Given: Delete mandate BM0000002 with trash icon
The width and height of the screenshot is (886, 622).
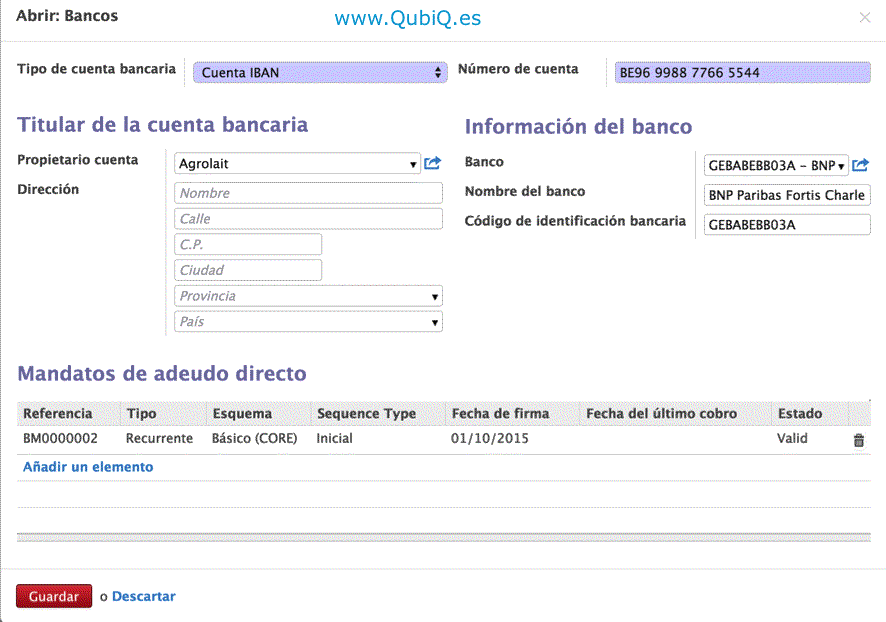Looking at the screenshot, I should [858, 440].
